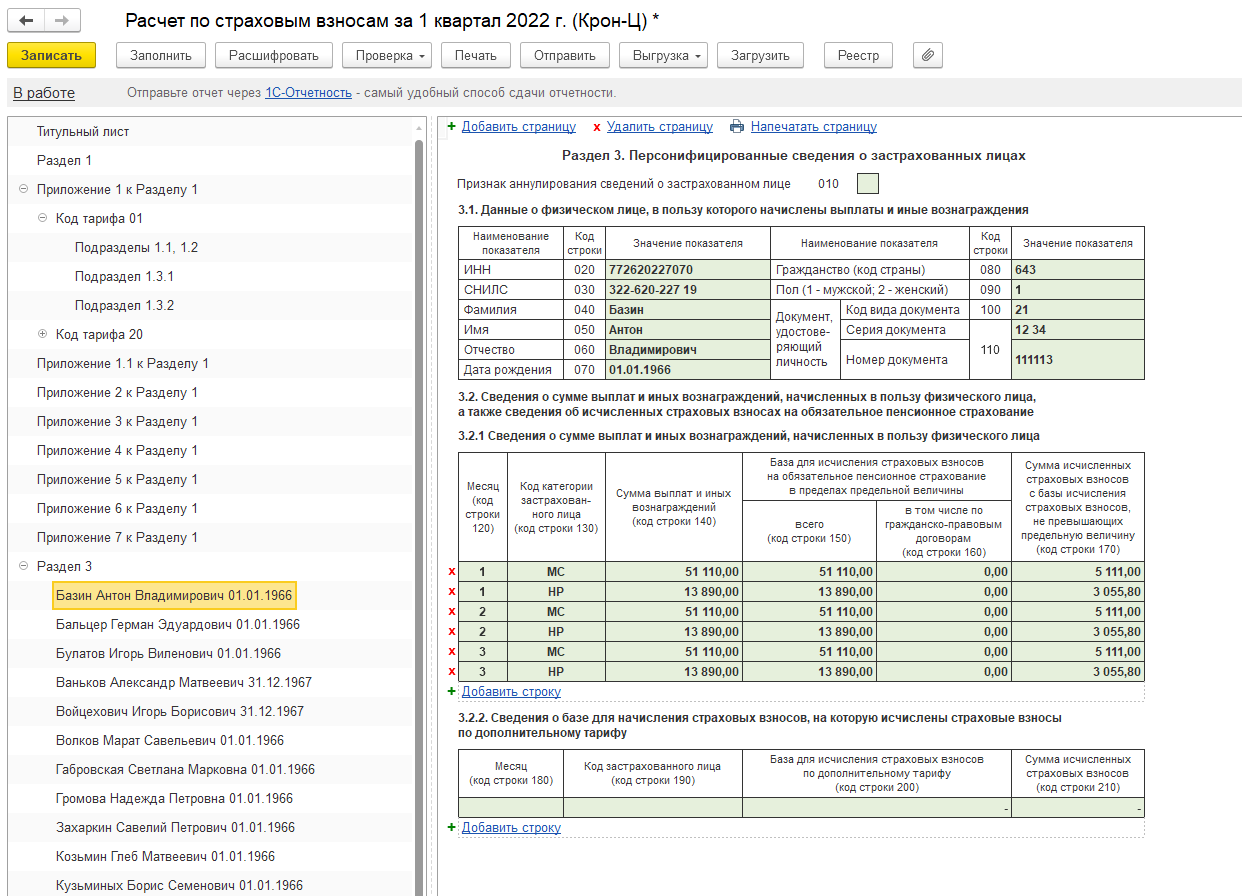The image size is (1242, 896).
Task: Click the green plus beside Добавить страницу
Action: pos(451,127)
